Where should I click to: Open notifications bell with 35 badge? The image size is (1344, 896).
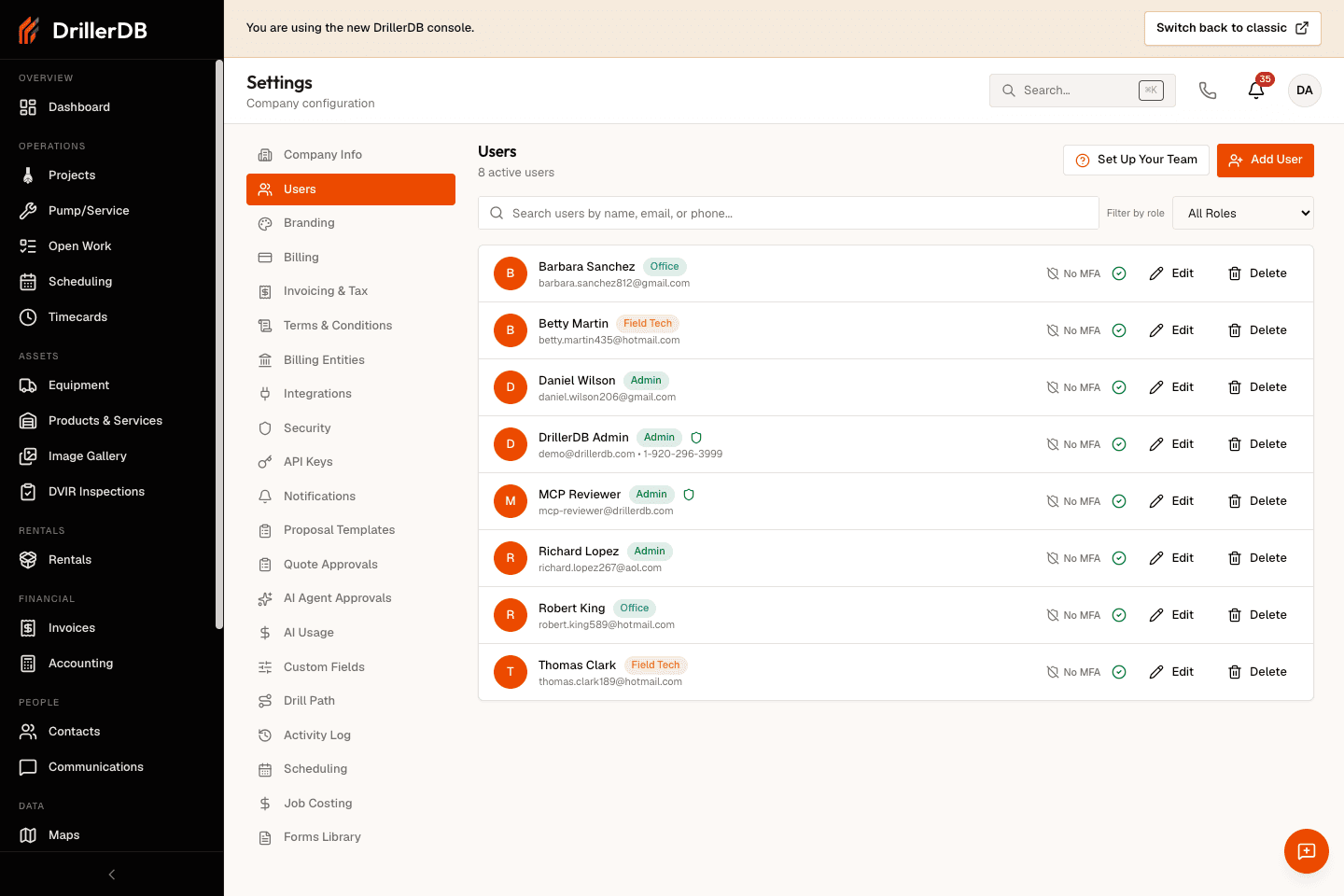pos(1256,91)
